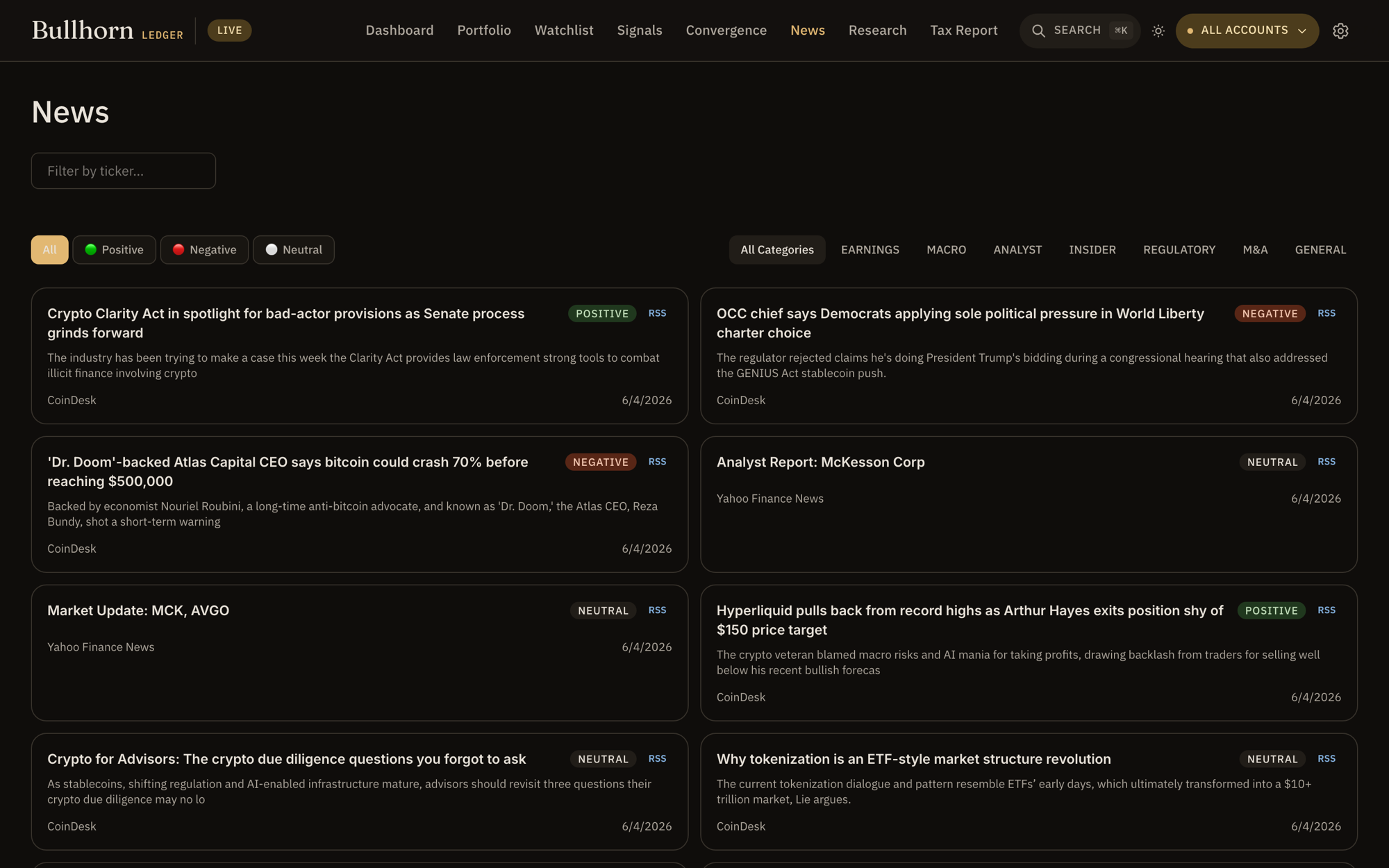Click NEGATIVE badge on Dr. Doom card
The height and width of the screenshot is (868, 1389).
(x=600, y=462)
